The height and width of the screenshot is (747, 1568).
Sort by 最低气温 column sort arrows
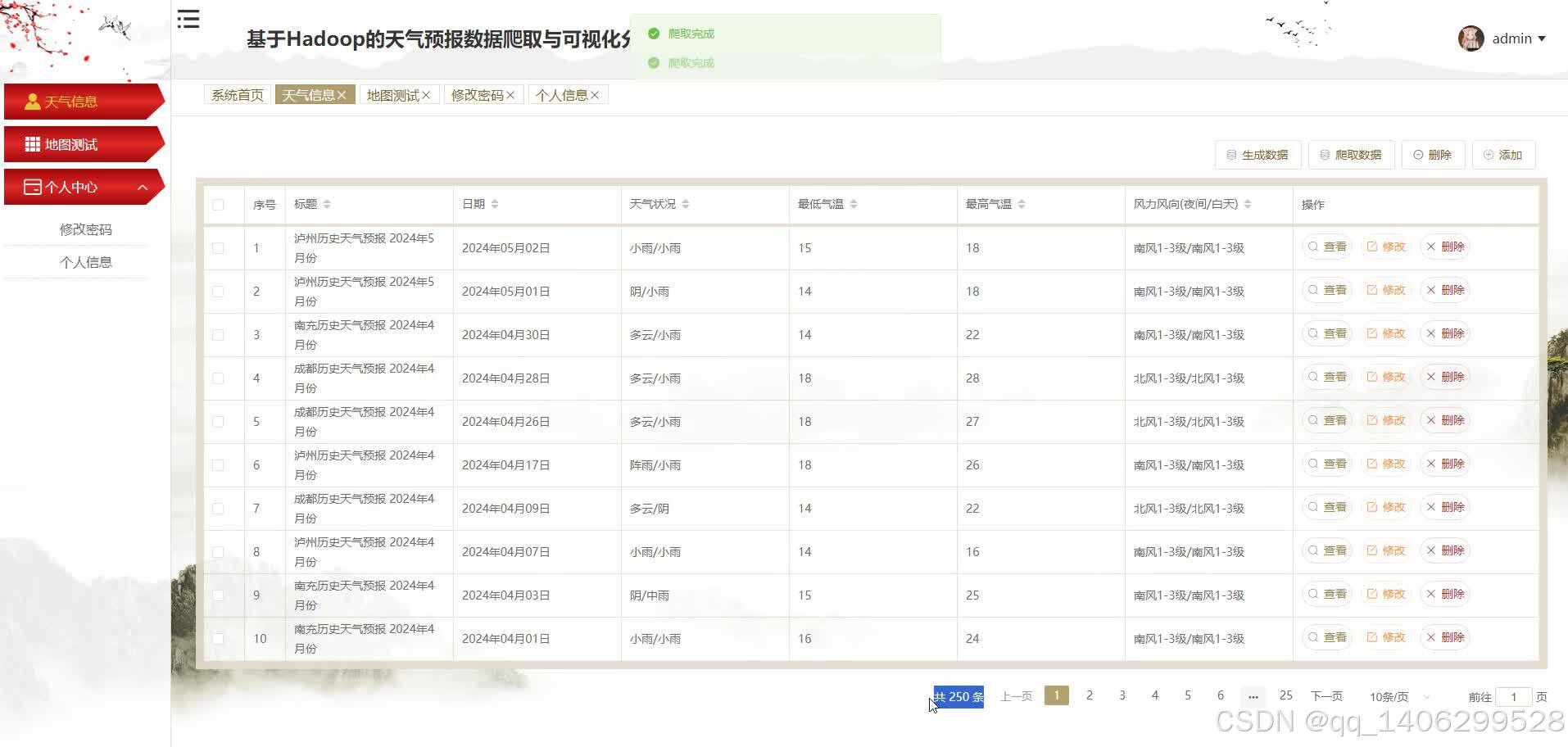[854, 204]
